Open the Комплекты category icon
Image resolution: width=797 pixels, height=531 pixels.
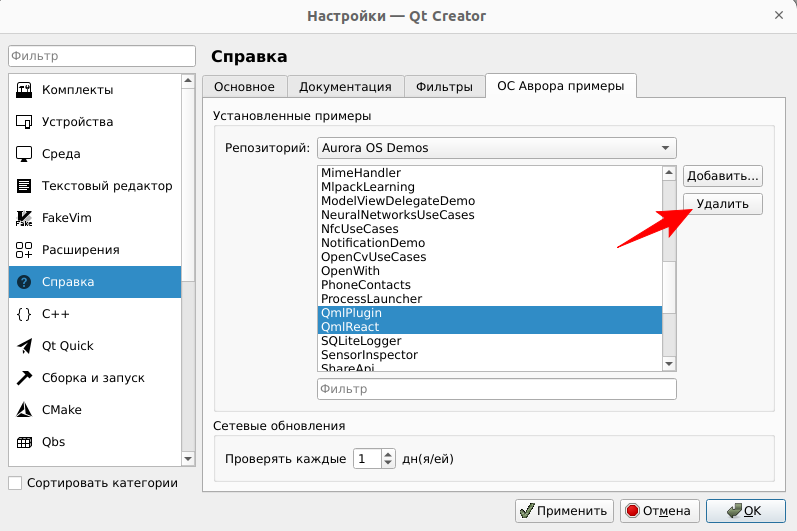coord(24,90)
